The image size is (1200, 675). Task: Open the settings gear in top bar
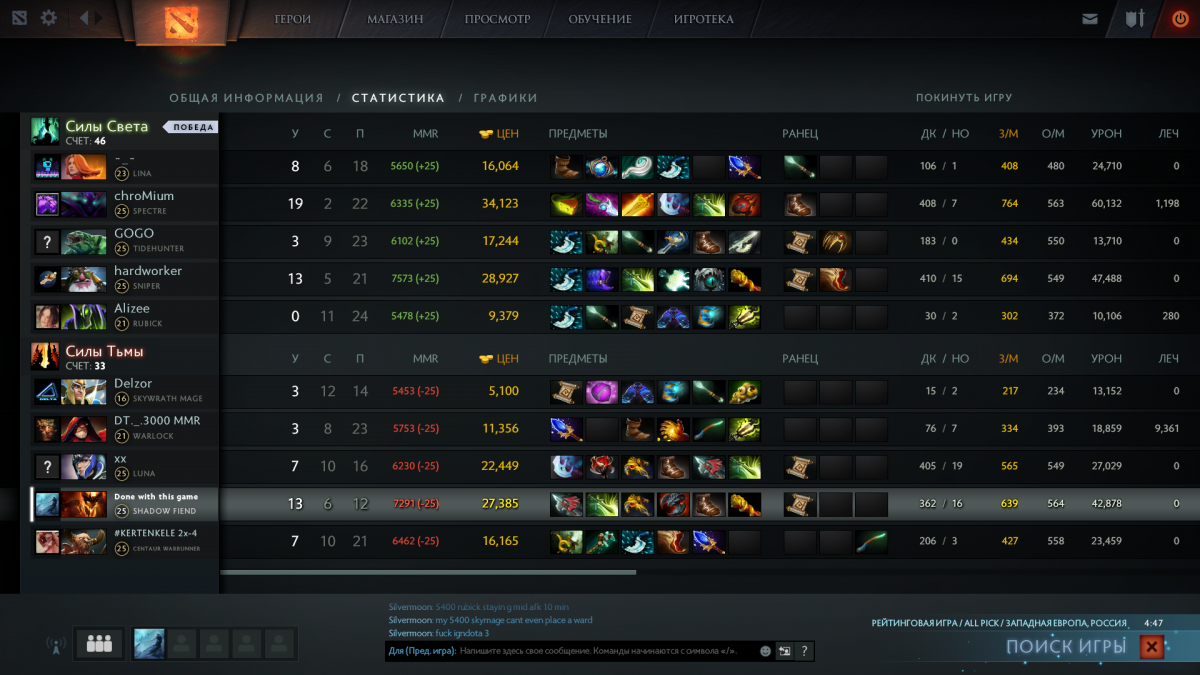[48, 18]
